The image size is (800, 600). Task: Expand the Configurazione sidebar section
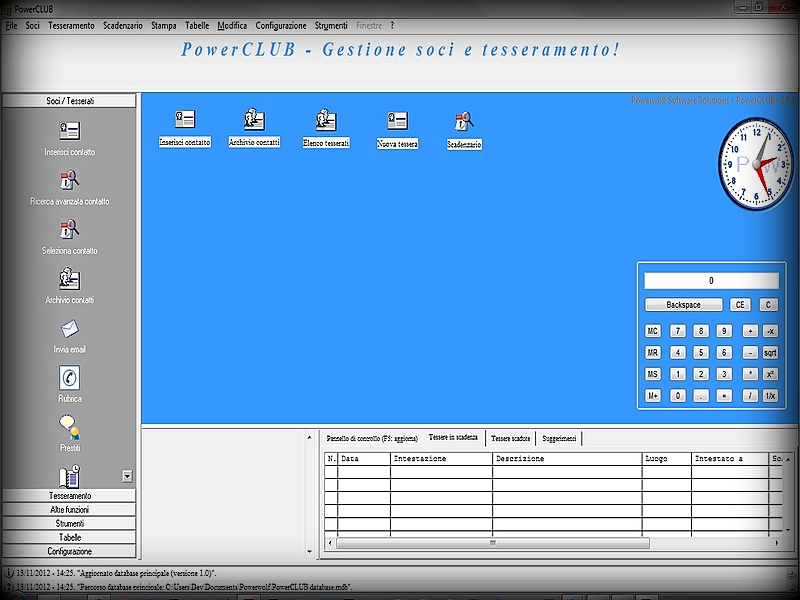69,551
